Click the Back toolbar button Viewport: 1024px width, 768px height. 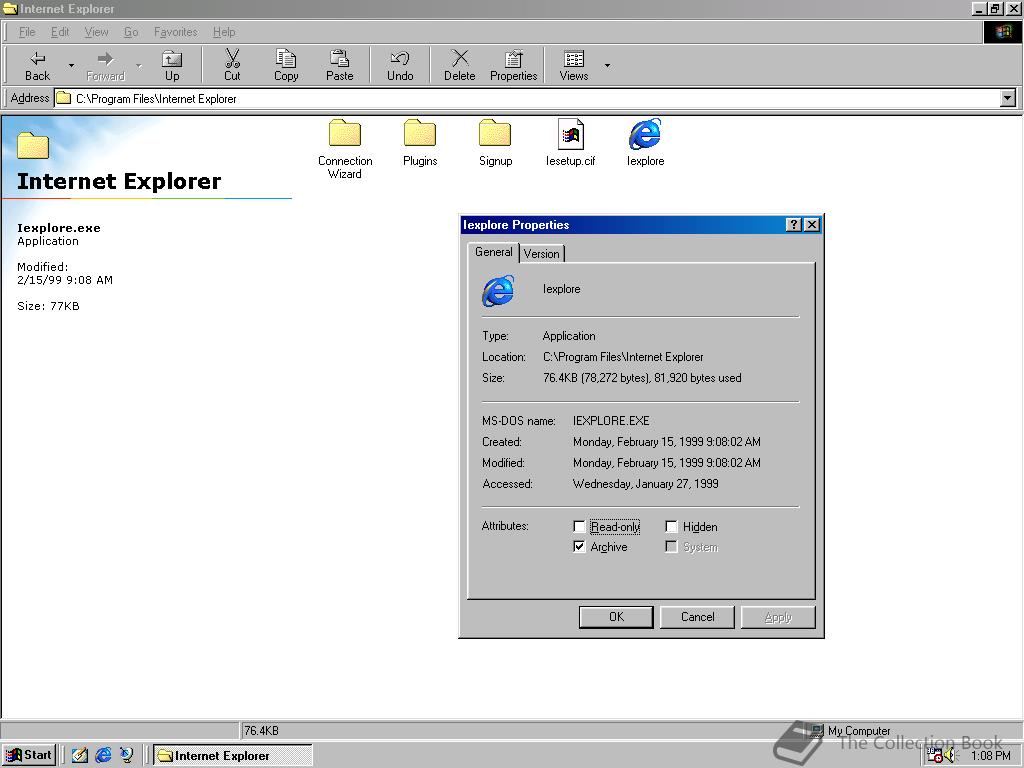pyautogui.click(x=37, y=65)
